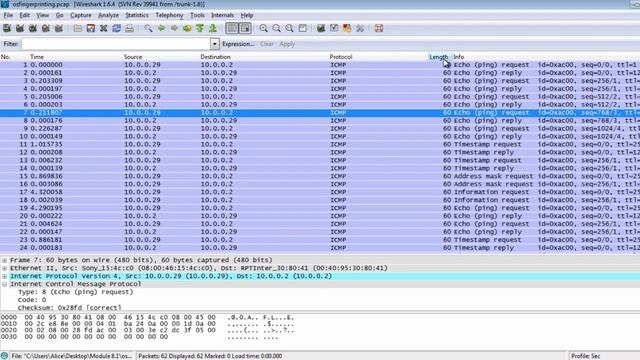
Task: Select packet 17 Information request row
Action: [x=320, y=192]
